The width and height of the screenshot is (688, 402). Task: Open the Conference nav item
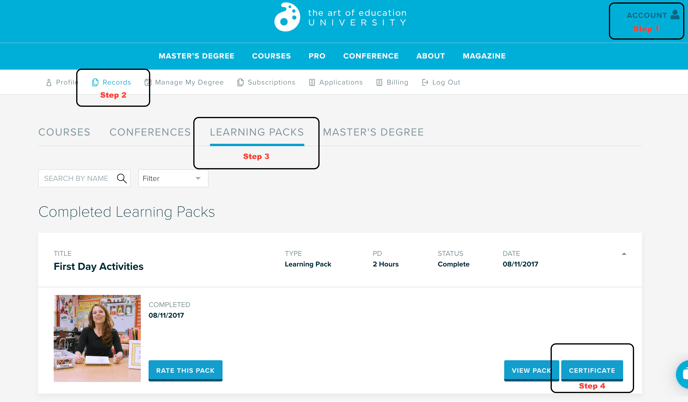pos(371,56)
